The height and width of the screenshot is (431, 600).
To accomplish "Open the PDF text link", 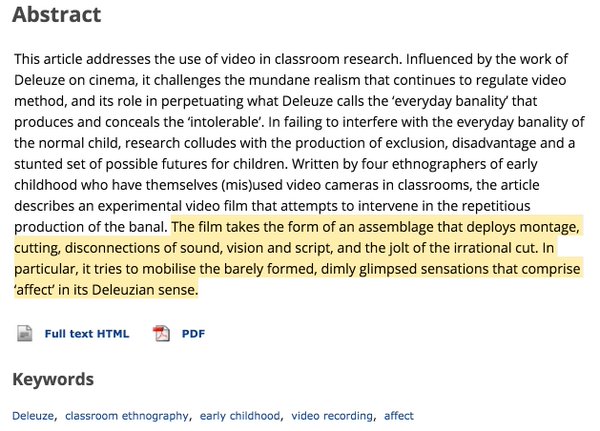I will click(193, 334).
